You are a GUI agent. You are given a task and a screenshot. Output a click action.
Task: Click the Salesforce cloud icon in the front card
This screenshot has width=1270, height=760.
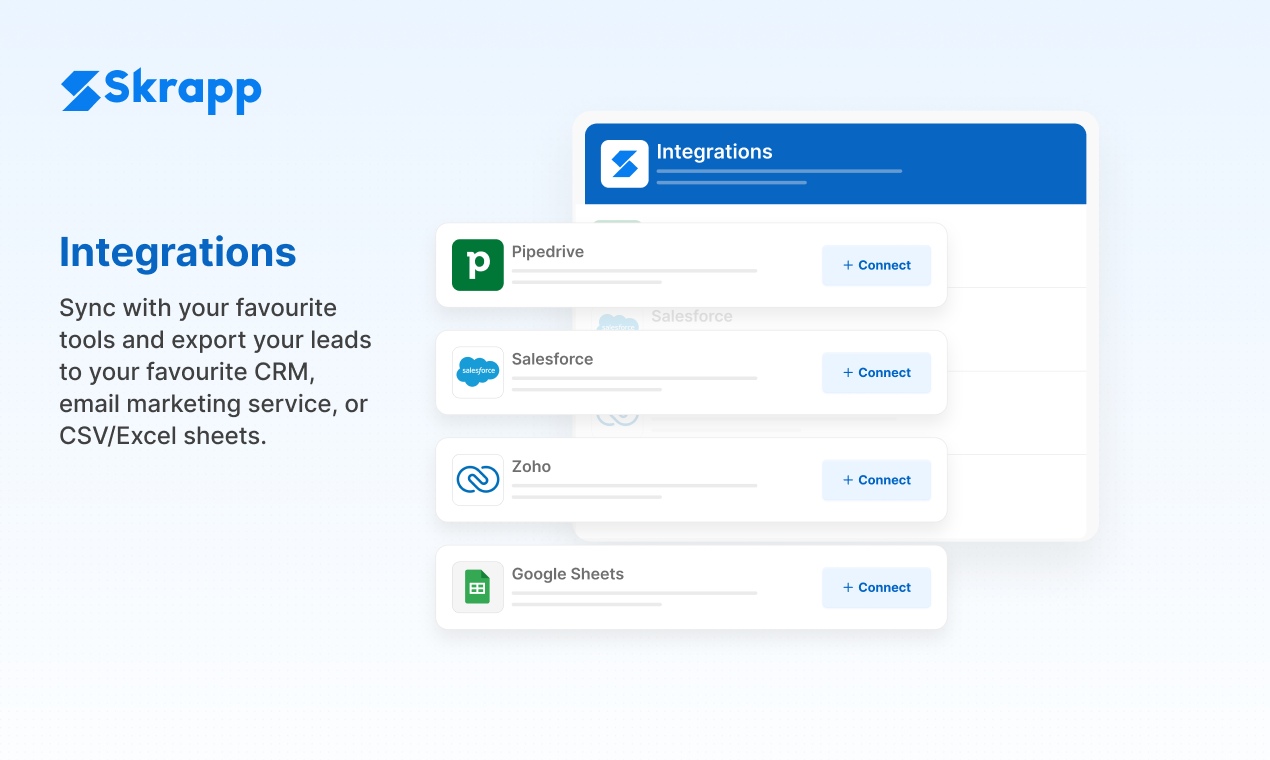point(478,372)
